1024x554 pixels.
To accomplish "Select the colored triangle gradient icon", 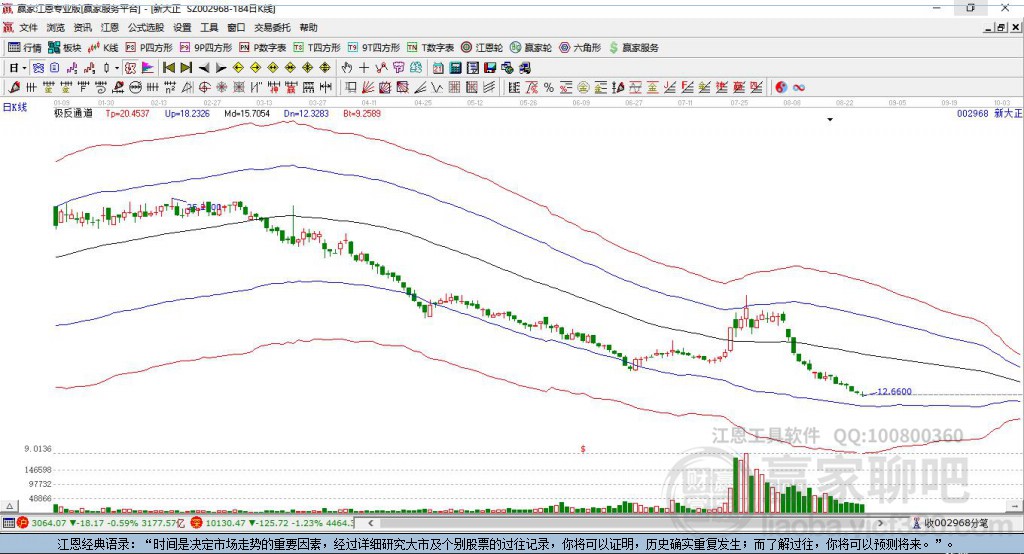I will coord(148,68).
